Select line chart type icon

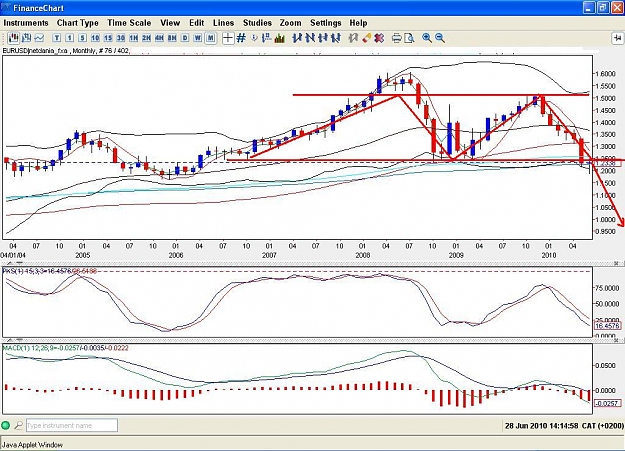[39, 38]
